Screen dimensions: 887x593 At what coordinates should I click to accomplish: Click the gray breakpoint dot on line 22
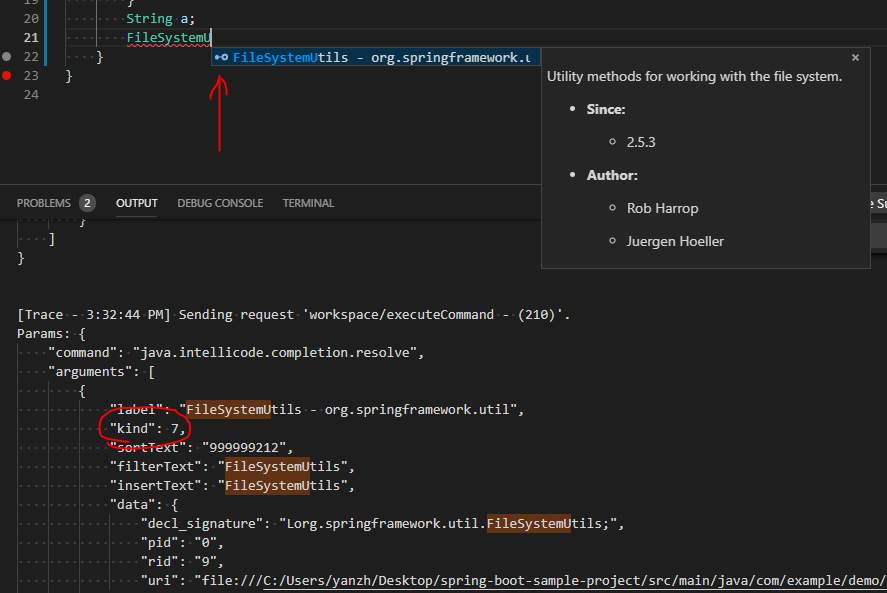pos(8,56)
